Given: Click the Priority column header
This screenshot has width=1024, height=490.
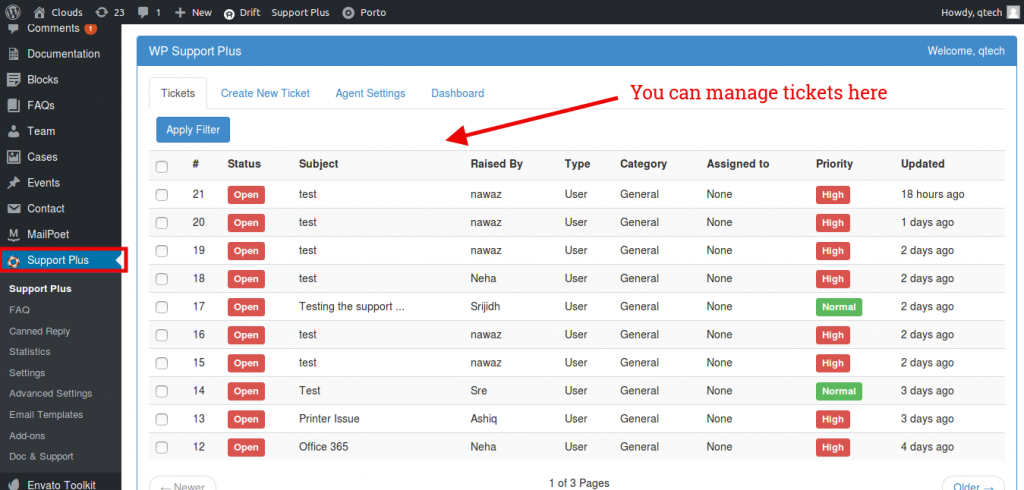Looking at the screenshot, I should pos(834,164).
